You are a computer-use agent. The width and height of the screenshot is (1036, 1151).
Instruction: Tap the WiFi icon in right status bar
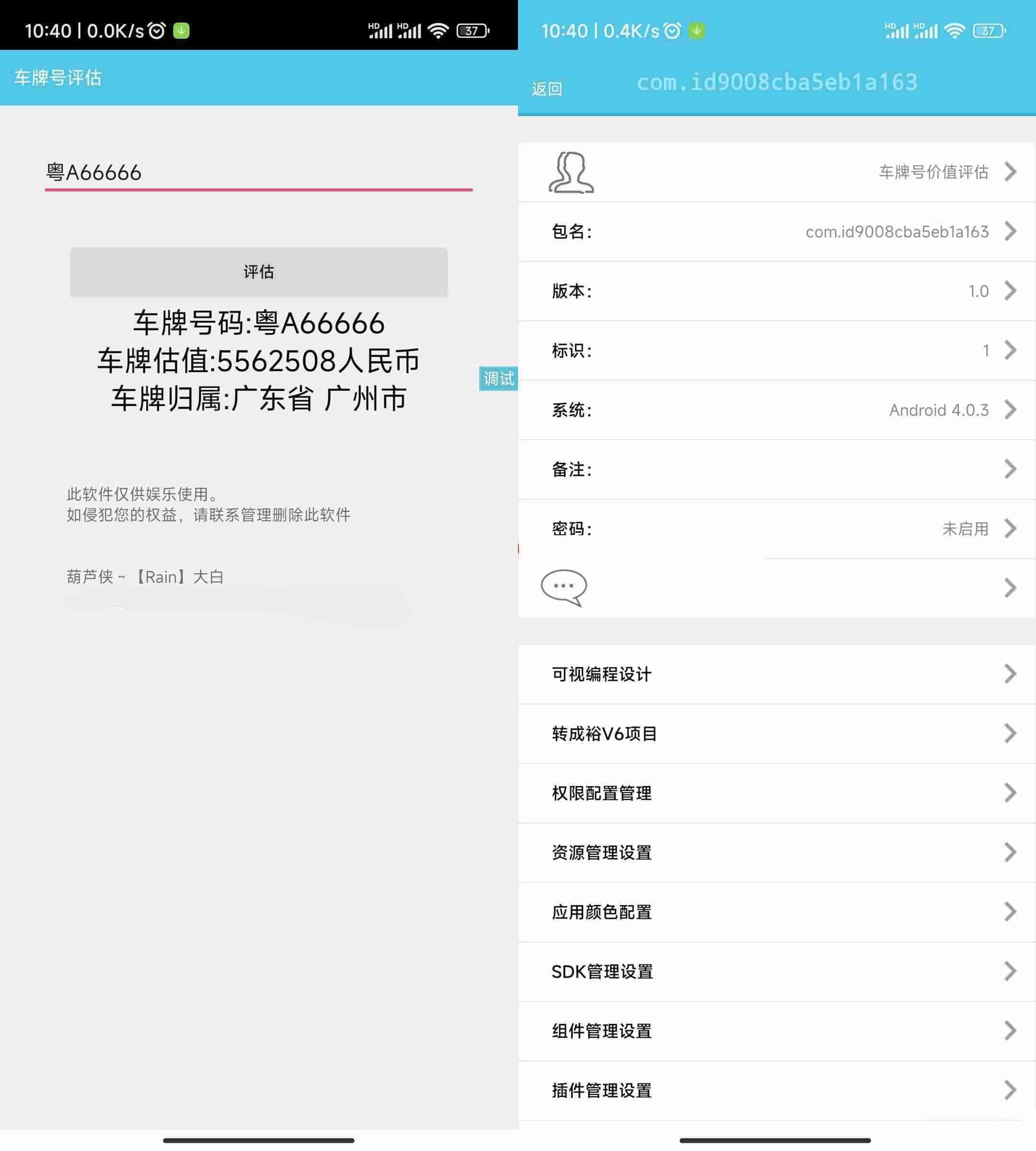point(954,31)
